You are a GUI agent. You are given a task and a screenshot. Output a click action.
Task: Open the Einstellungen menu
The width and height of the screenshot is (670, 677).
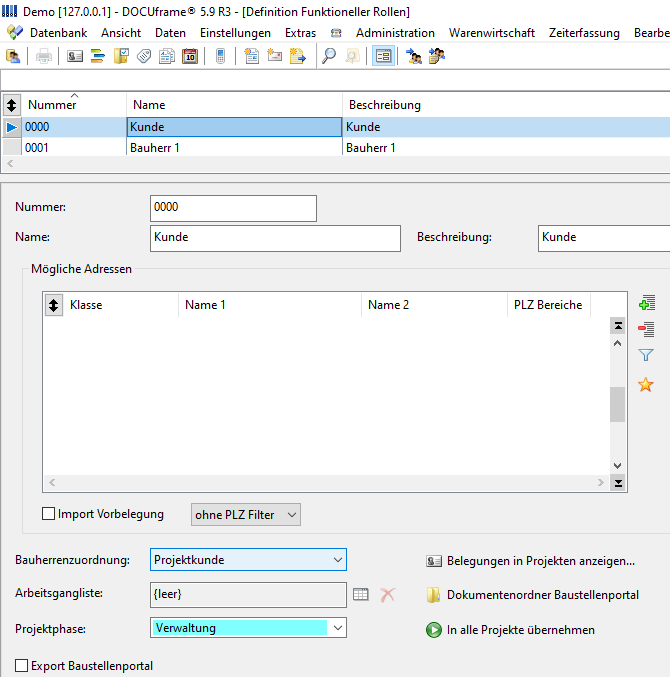235,33
